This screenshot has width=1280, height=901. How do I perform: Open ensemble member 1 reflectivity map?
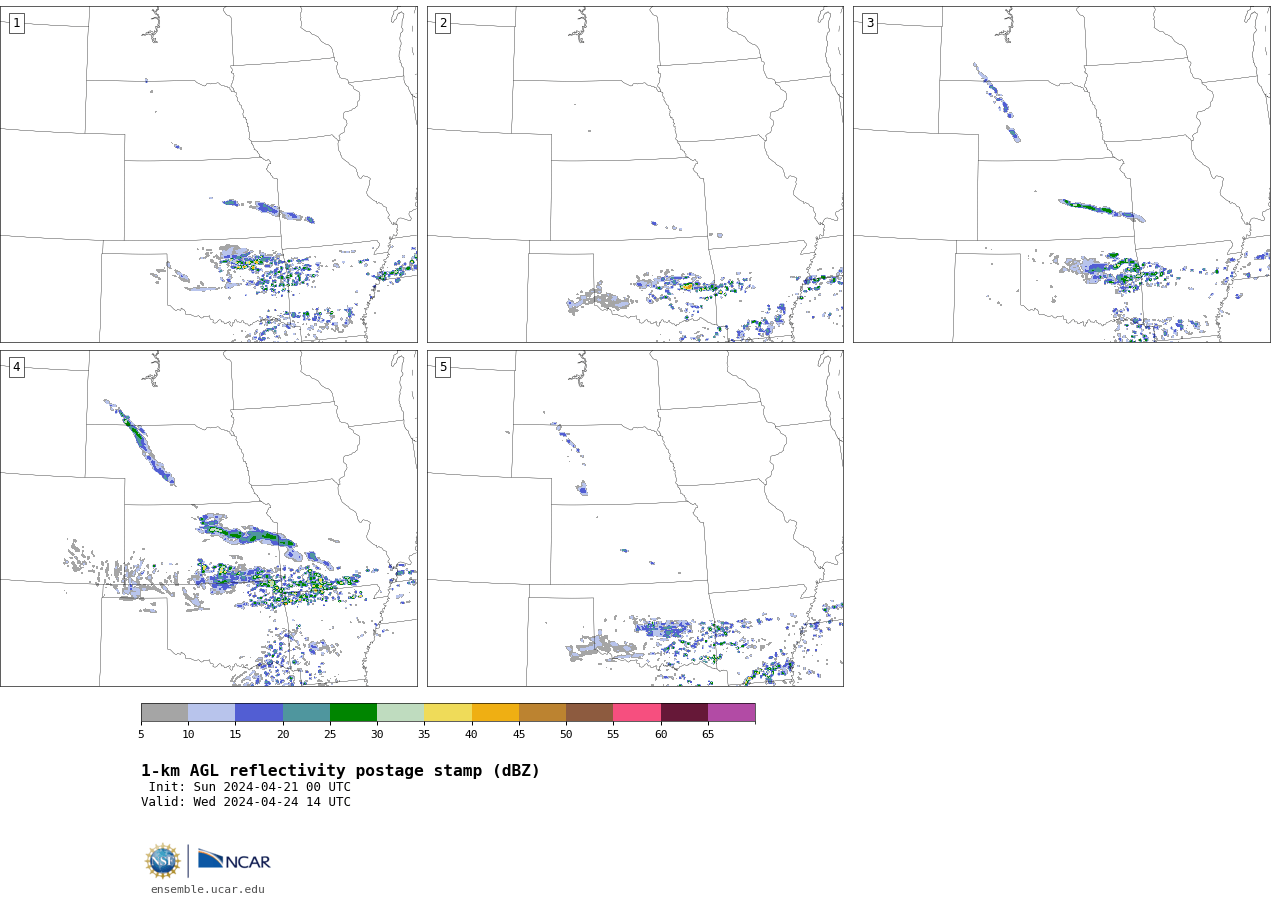pyautogui.click(x=208, y=174)
